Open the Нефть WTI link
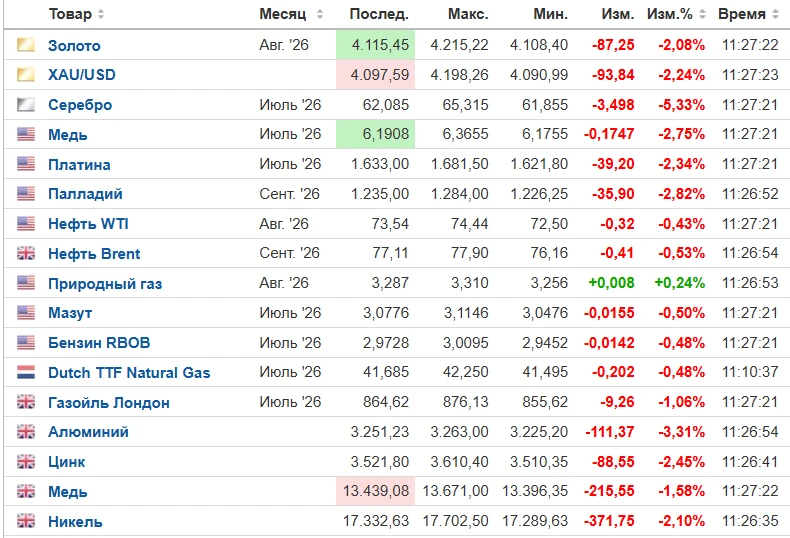 (x=88, y=224)
